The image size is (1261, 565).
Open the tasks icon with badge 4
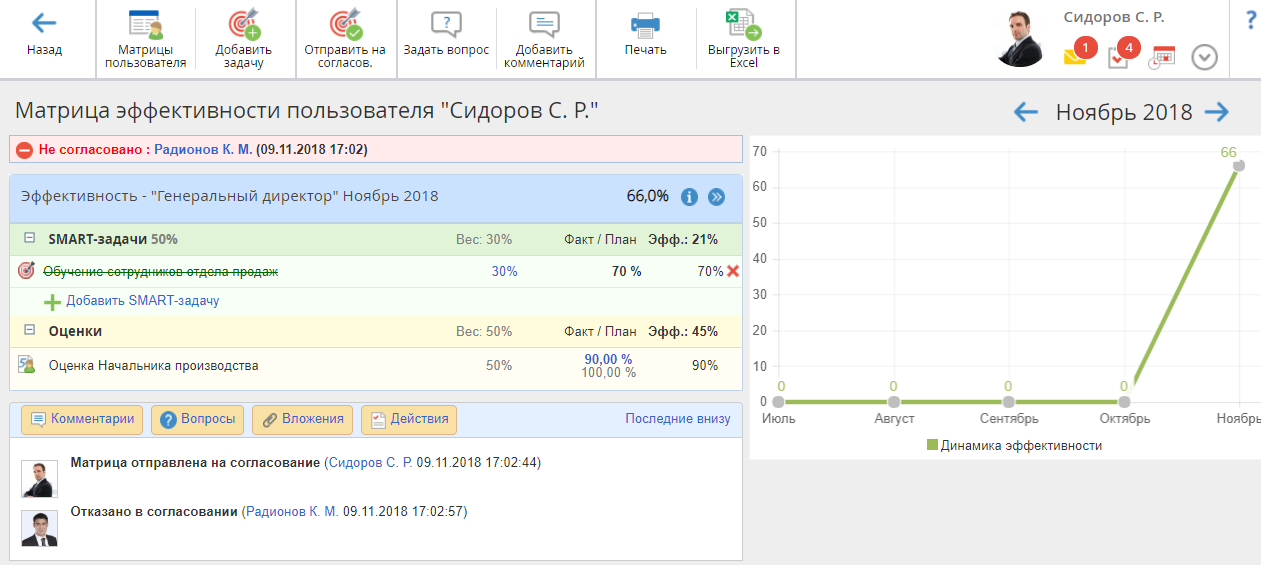(1118, 58)
